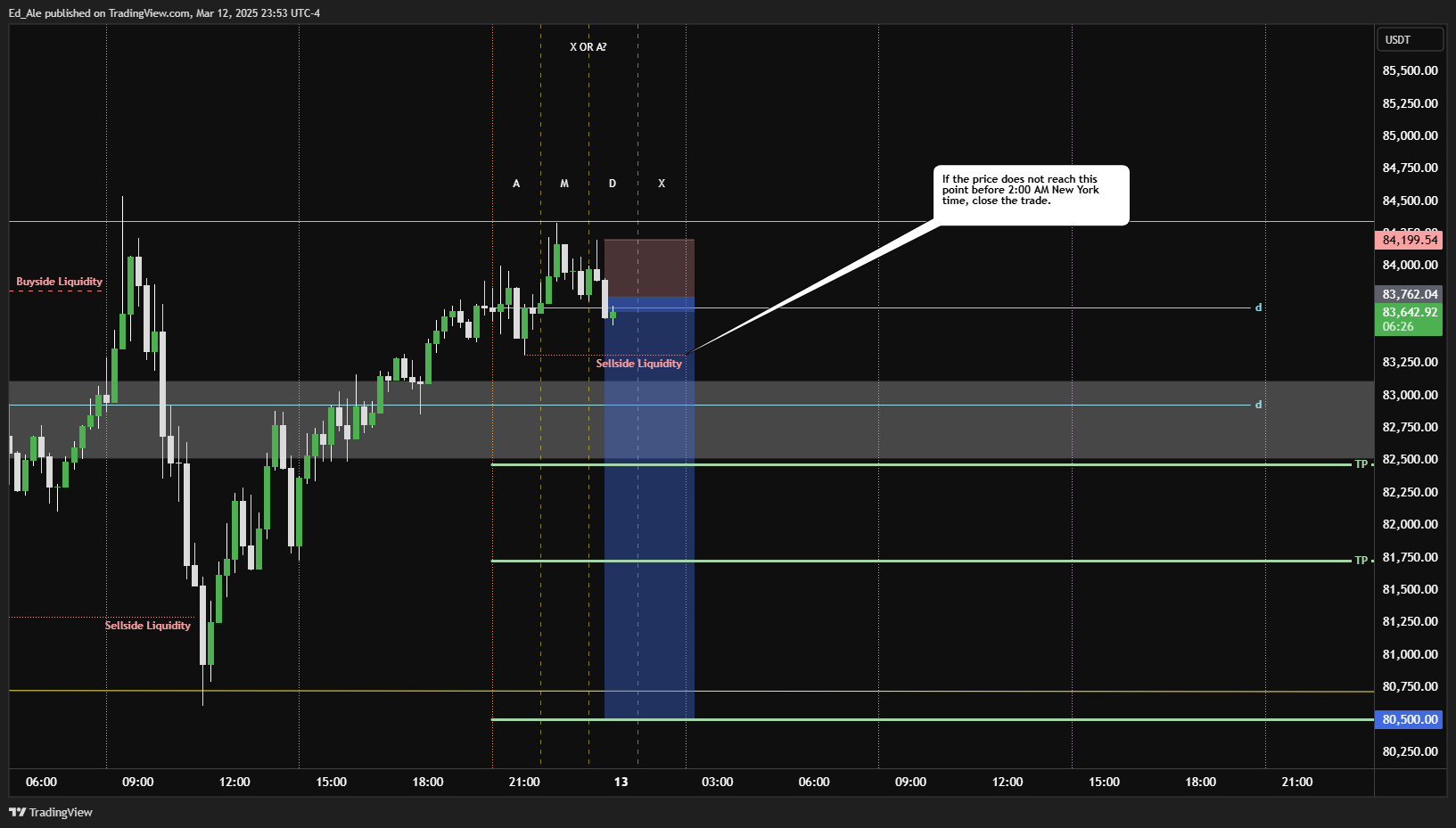Click the 84,500.00 price axis label
Screen dimensions: 1456x828
pyautogui.click(x=1410, y=201)
